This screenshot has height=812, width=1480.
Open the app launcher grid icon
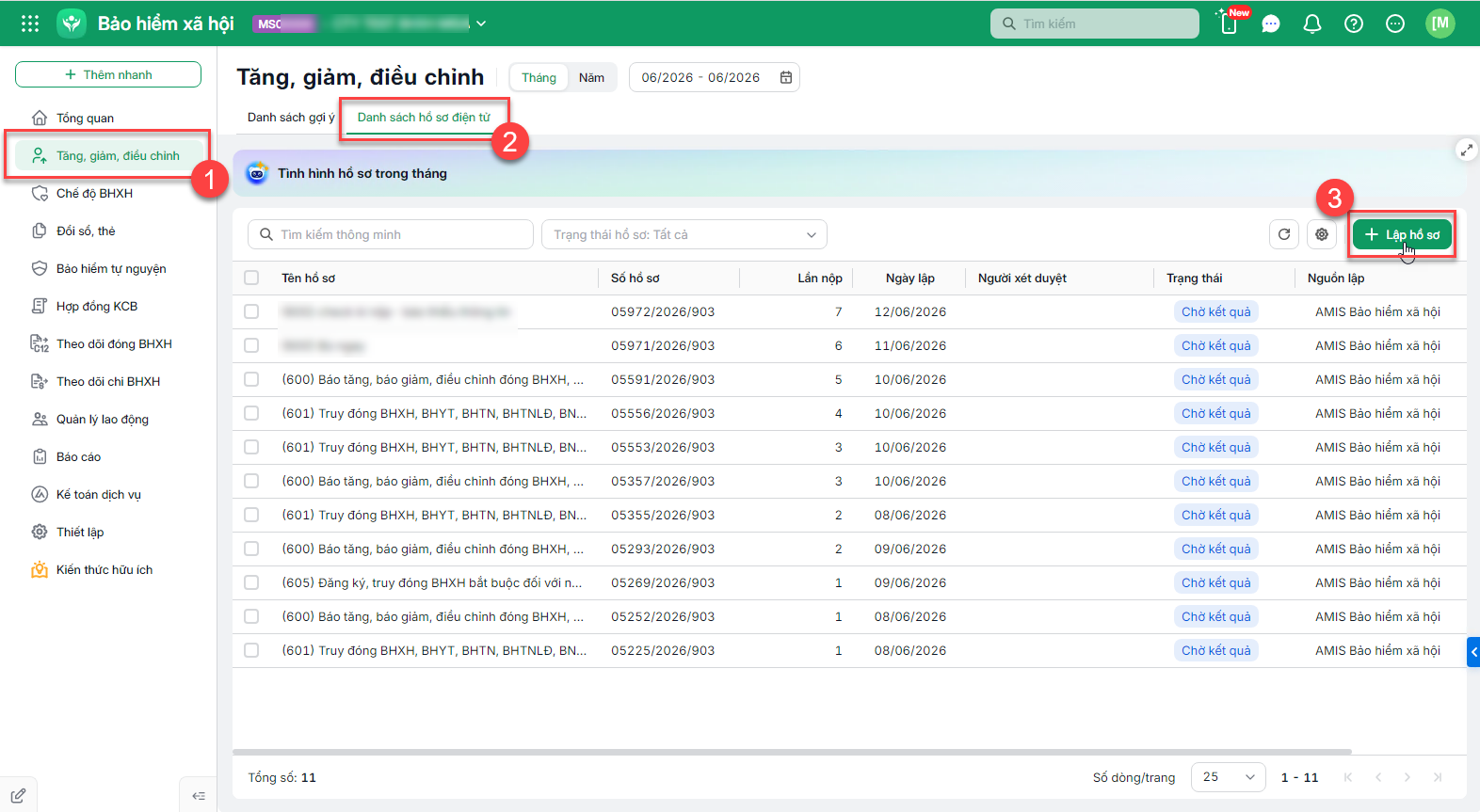30,24
